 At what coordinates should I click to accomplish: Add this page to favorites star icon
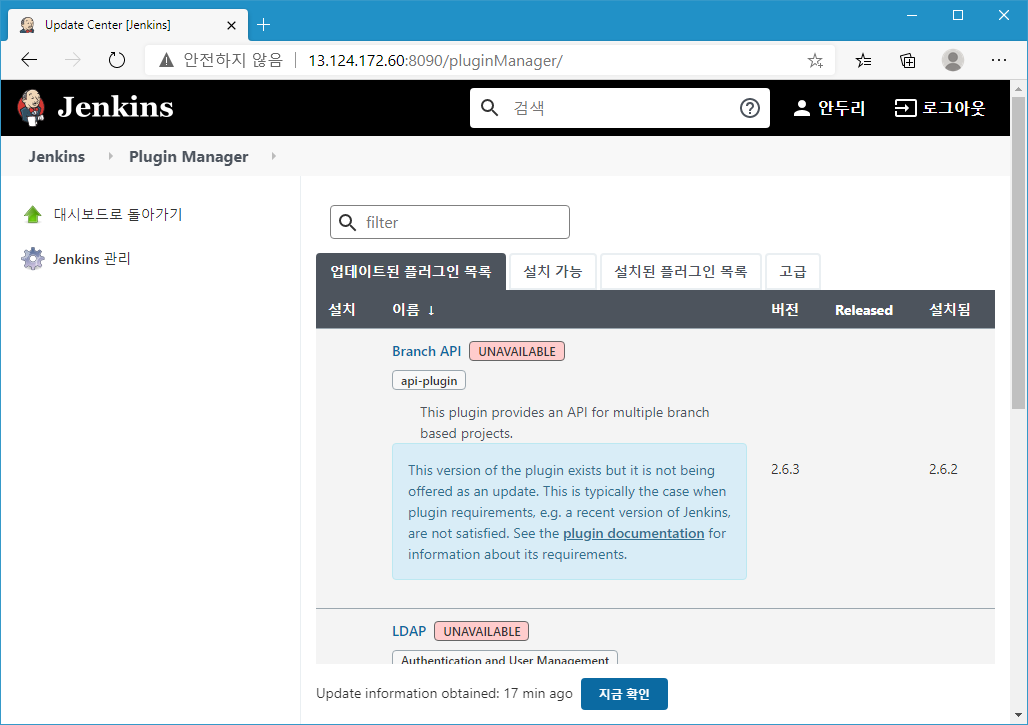pyautogui.click(x=815, y=61)
